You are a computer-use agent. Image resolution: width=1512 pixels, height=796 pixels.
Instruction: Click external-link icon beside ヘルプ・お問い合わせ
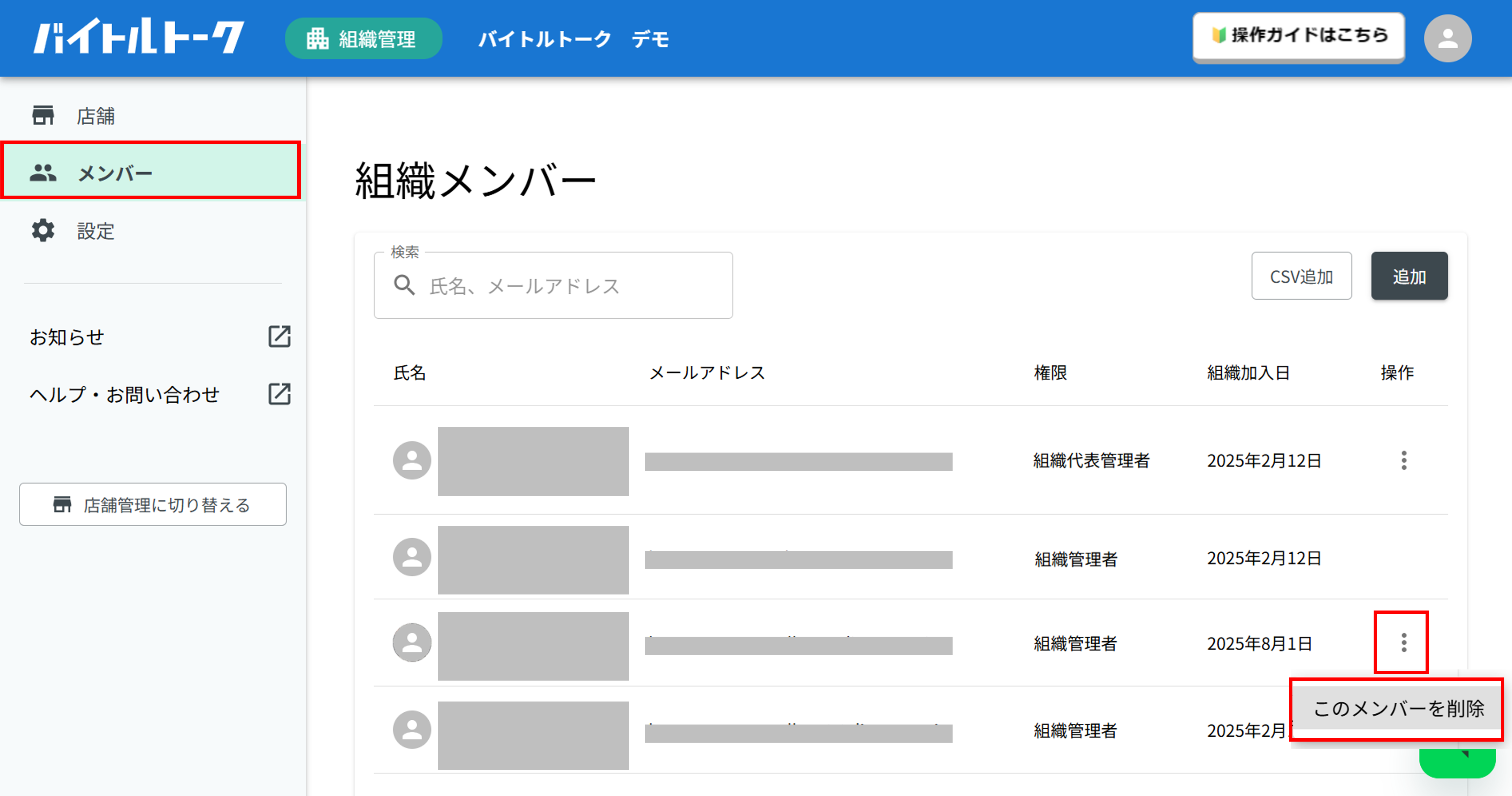tap(280, 394)
